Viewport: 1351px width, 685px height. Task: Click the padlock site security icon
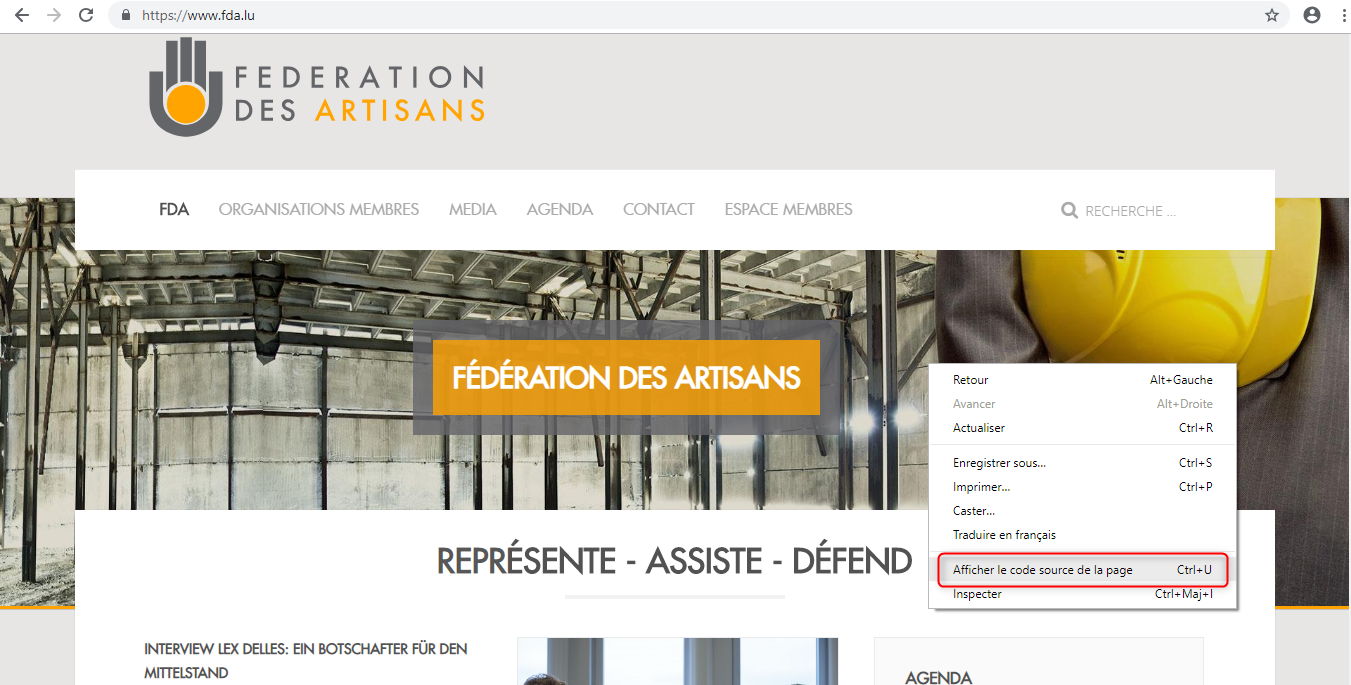click(126, 16)
